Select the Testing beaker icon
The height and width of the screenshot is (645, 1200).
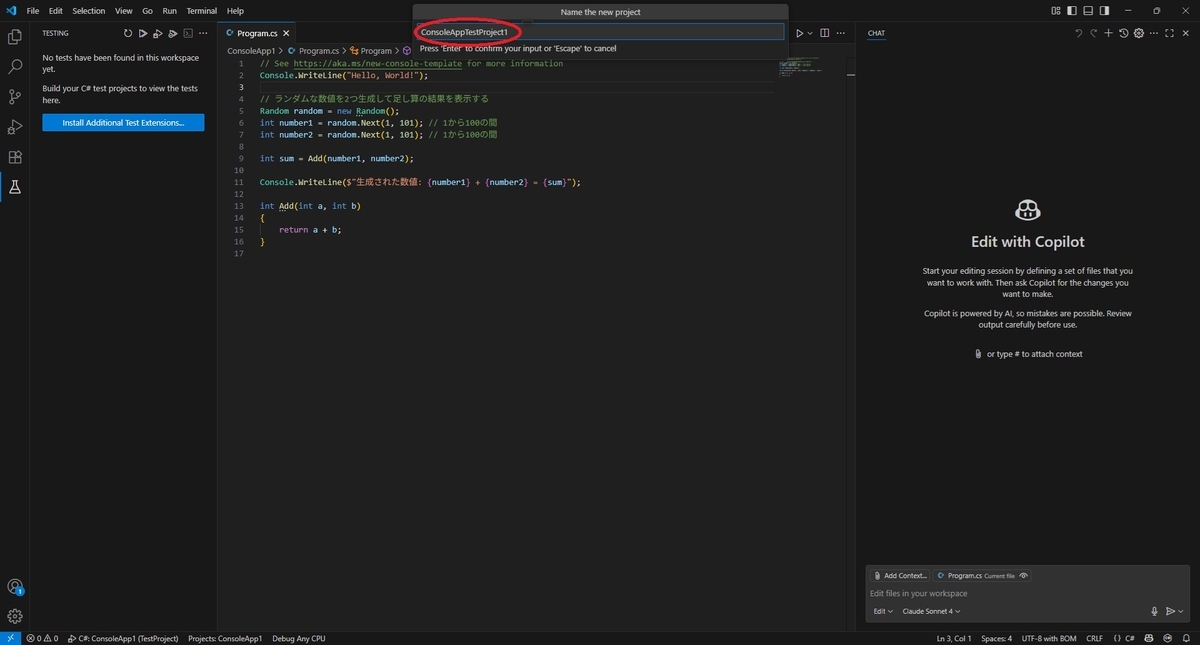click(x=15, y=187)
